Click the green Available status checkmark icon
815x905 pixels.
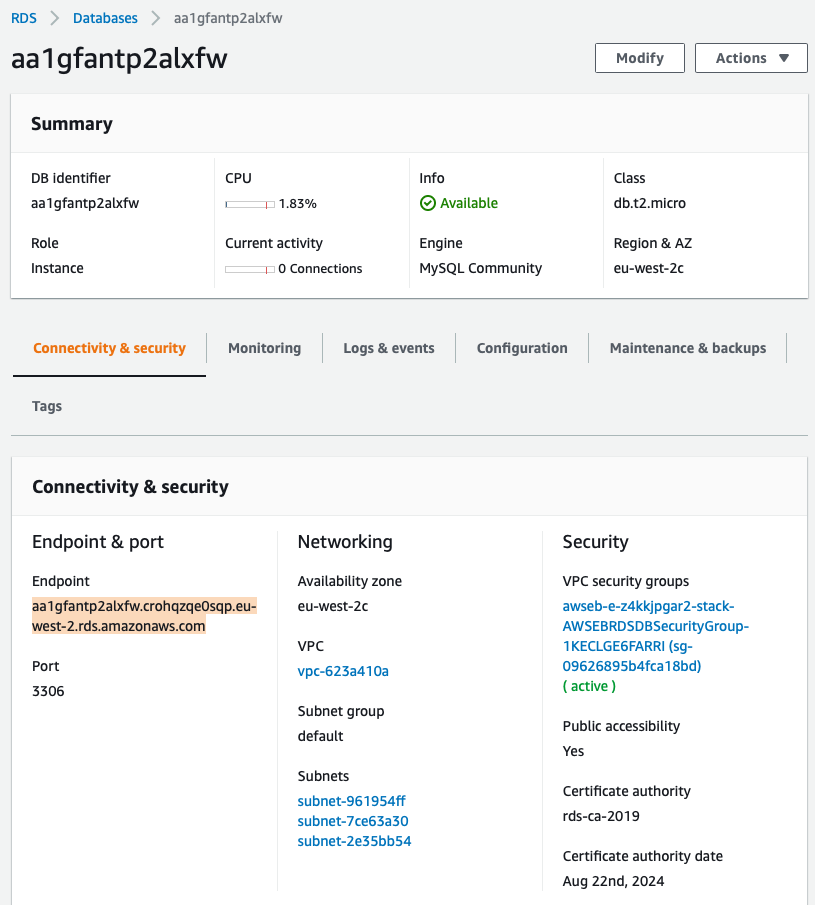[428, 203]
